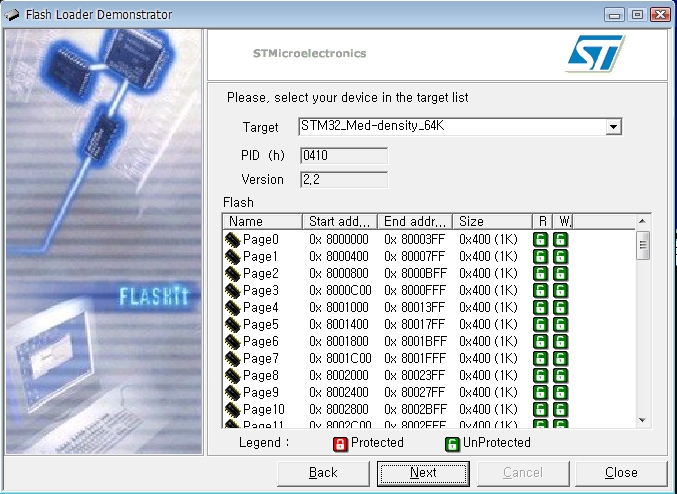The width and height of the screenshot is (677, 494).
Task: Click start address 0x 8001800
Action: coord(339,342)
